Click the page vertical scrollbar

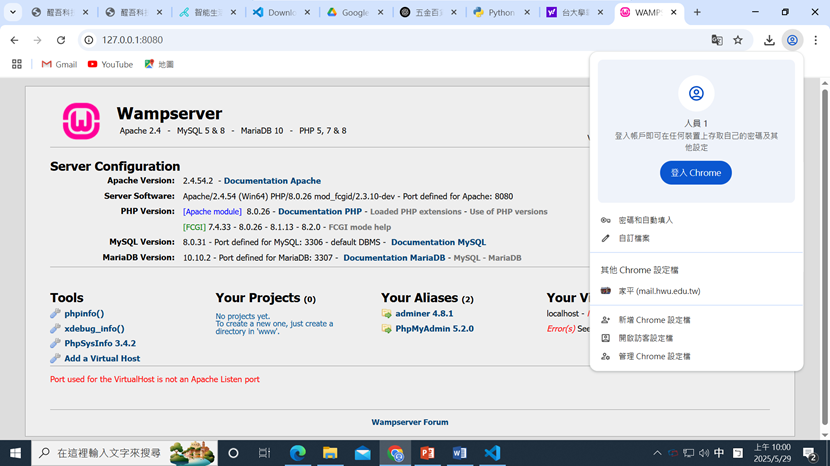click(824, 257)
